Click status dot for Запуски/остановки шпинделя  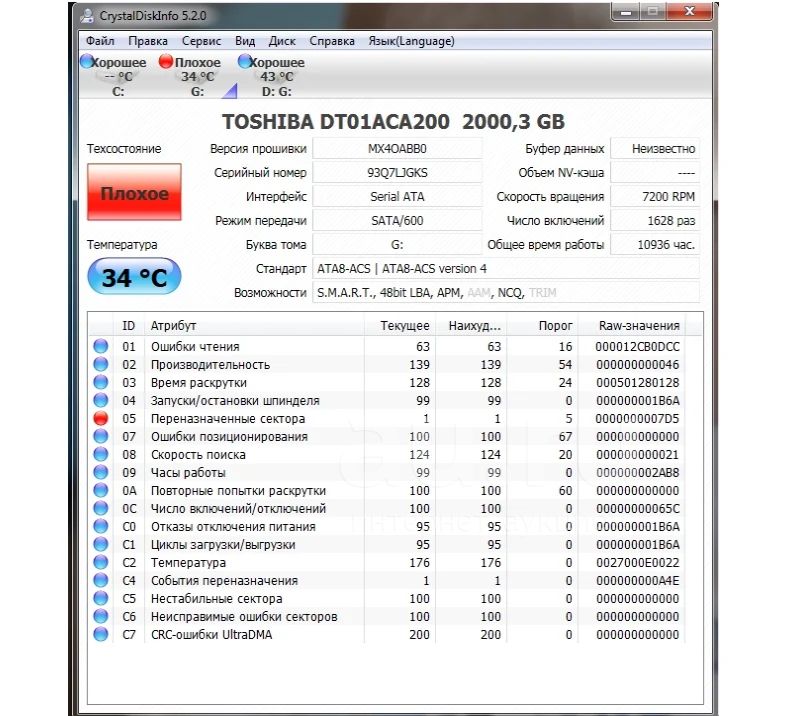click(x=101, y=400)
